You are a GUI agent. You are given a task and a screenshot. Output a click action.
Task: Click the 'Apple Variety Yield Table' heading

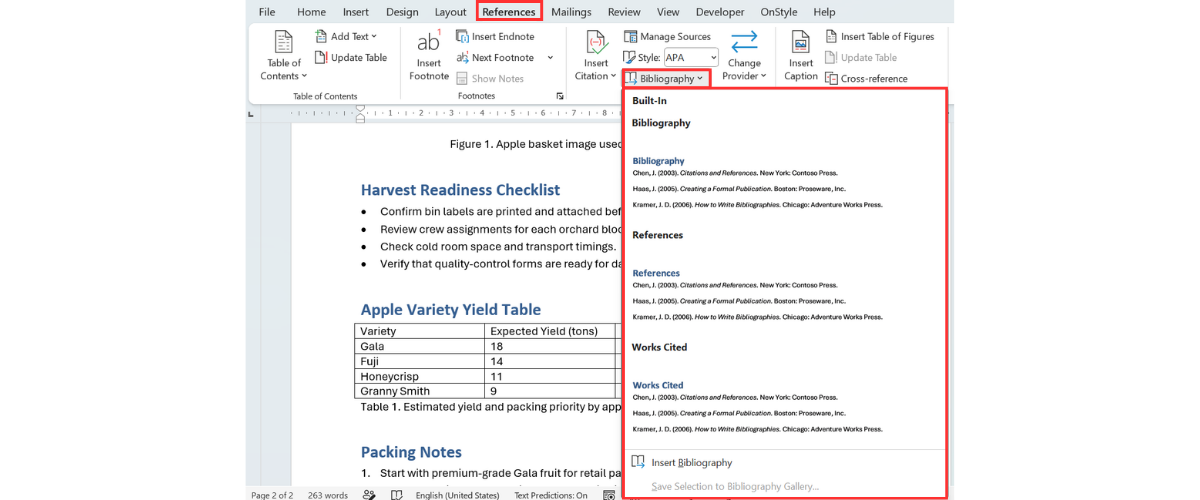(x=451, y=310)
